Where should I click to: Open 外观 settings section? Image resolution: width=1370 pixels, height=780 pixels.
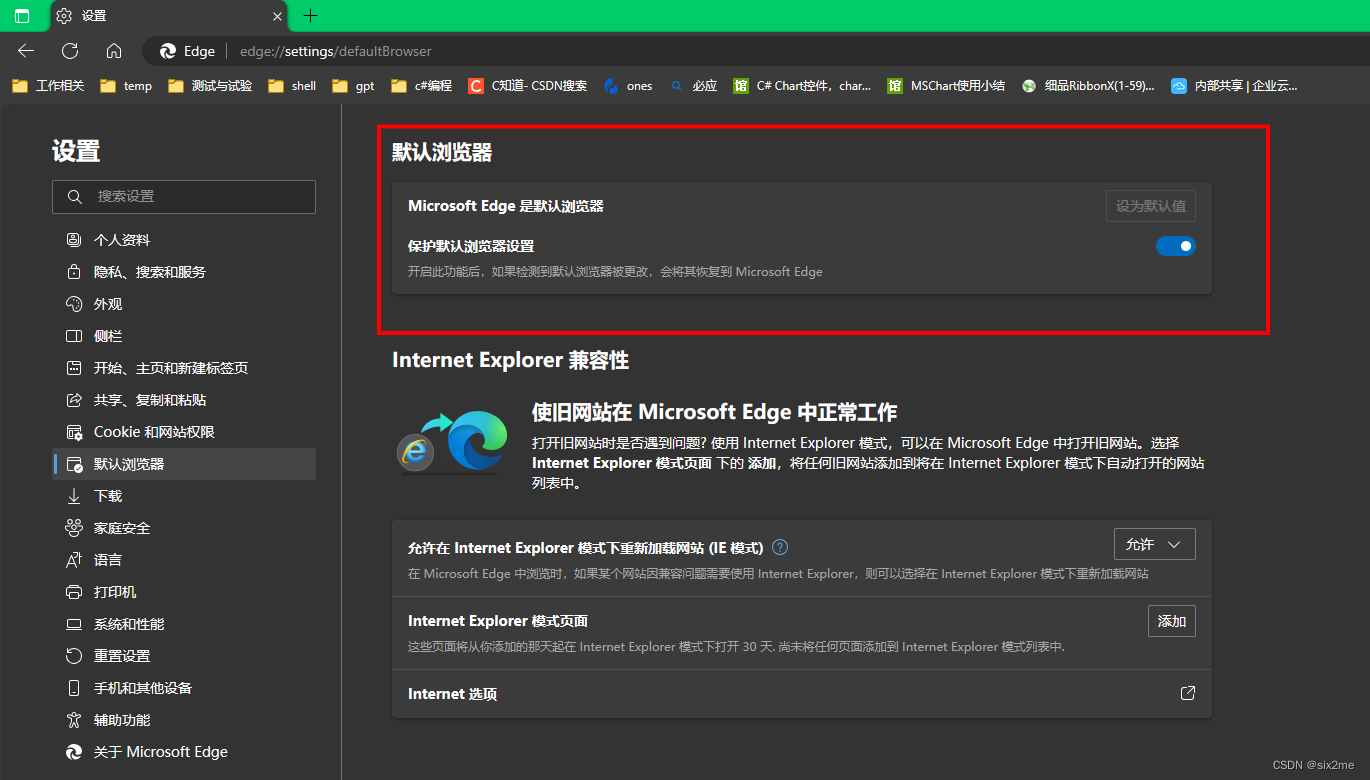(184, 304)
